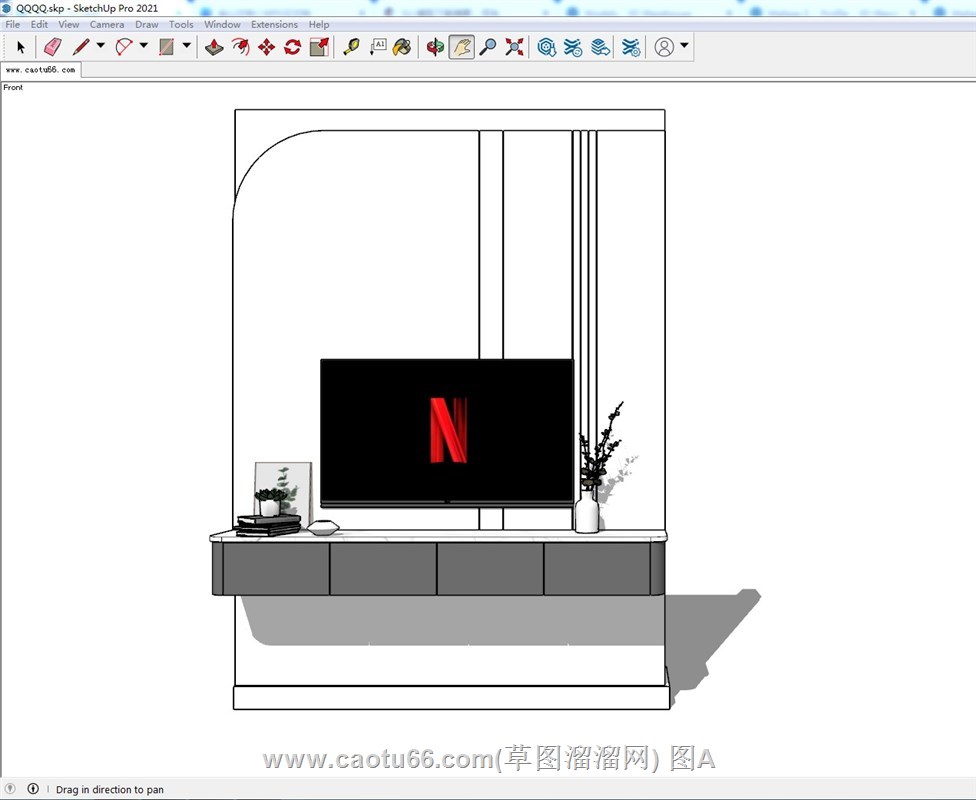Click the Front view label

point(13,87)
